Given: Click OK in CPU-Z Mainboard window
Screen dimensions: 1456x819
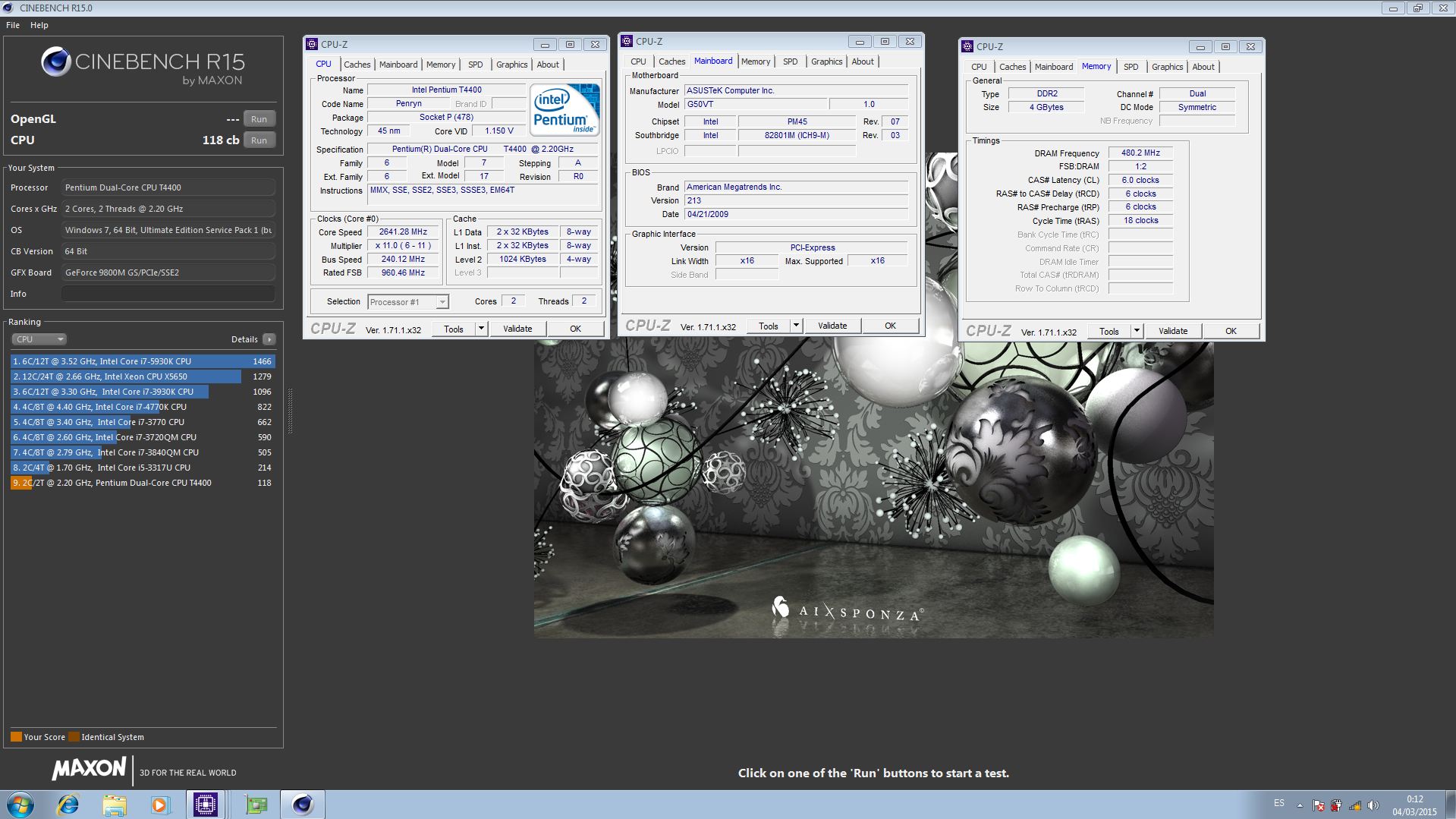Looking at the screenshot, I should click(891, 326).
